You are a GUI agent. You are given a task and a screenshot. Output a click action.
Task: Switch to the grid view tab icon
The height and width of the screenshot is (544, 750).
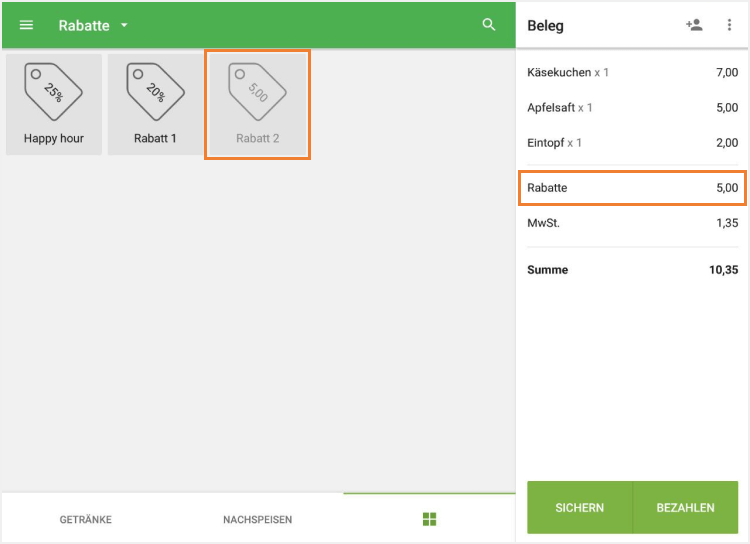click(430, 519)
